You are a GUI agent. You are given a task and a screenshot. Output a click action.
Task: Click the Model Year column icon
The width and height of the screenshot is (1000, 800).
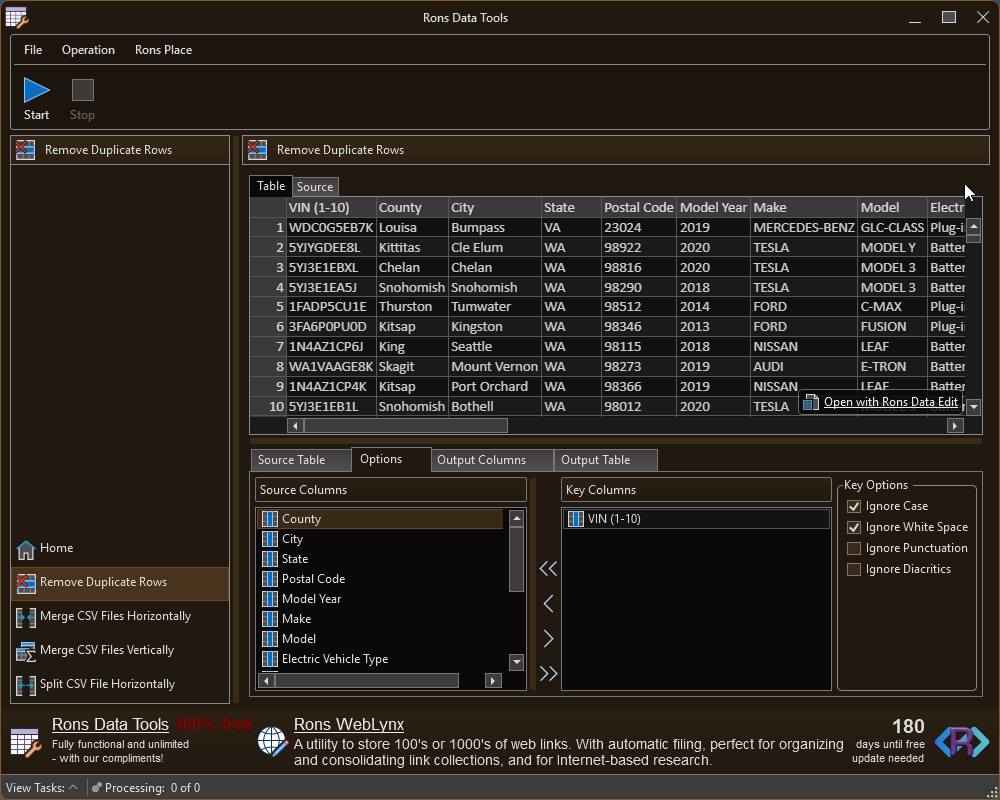pyautogui.click(x=270, y=598)
